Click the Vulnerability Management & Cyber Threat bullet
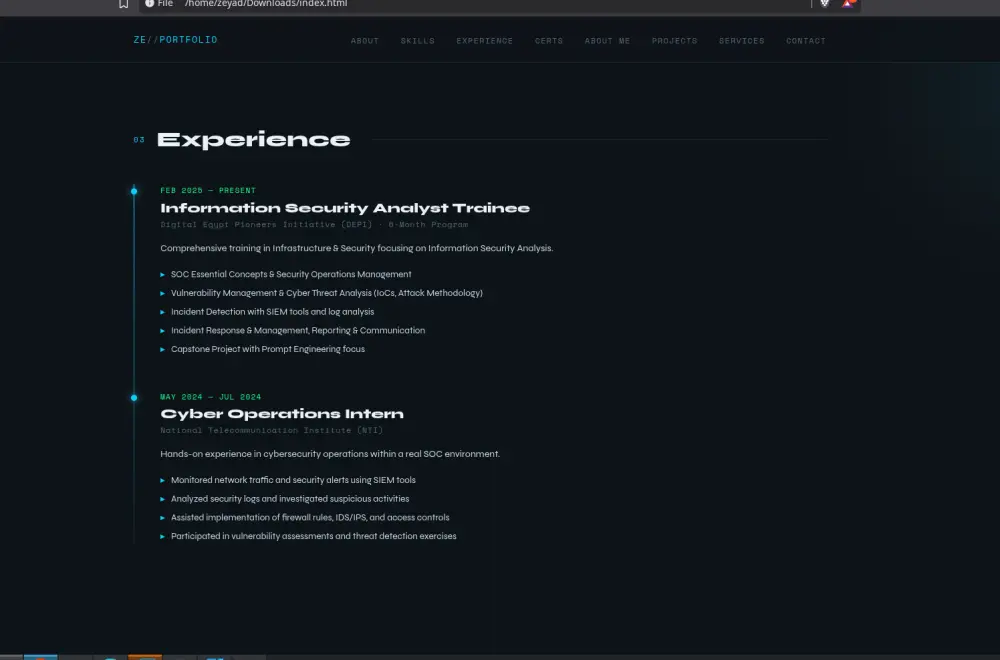1000x660 pixels. coord(327,293)
